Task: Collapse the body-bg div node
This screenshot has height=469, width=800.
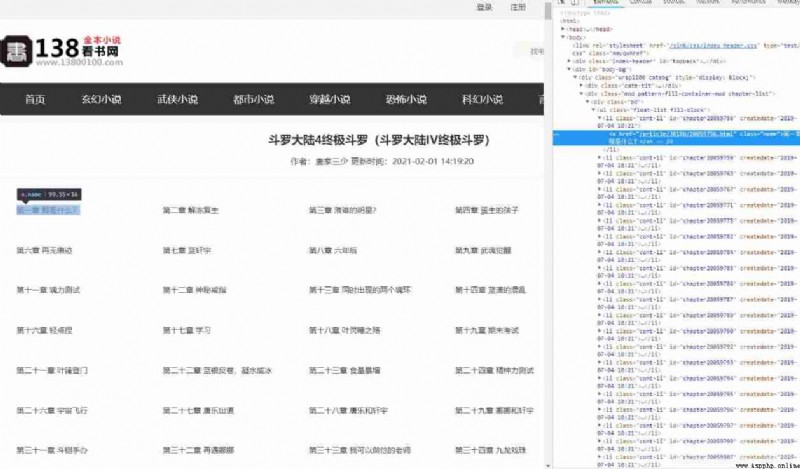Action: tap(569, 69)
